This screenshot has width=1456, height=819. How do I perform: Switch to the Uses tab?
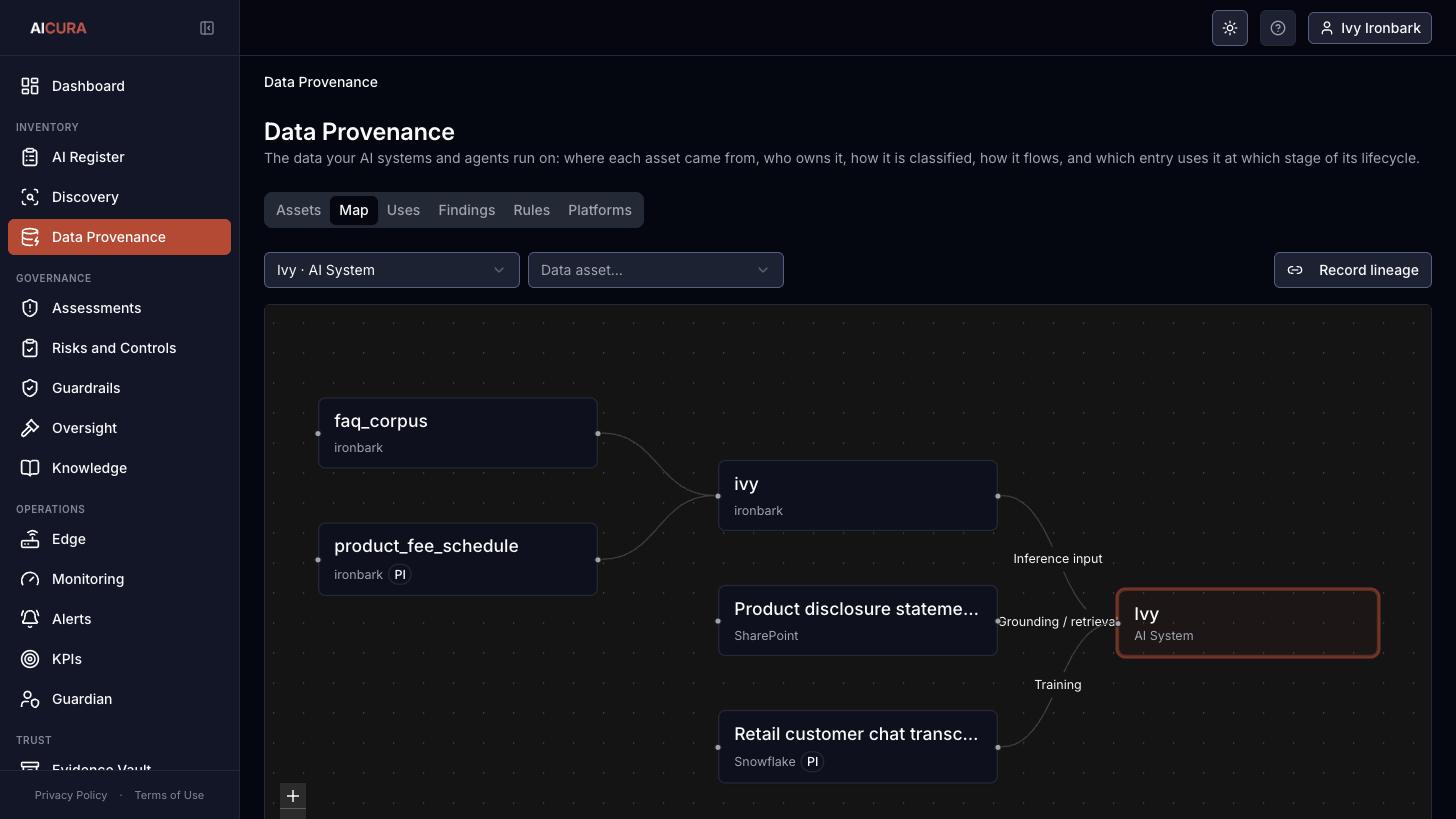(x=403, y=210)
